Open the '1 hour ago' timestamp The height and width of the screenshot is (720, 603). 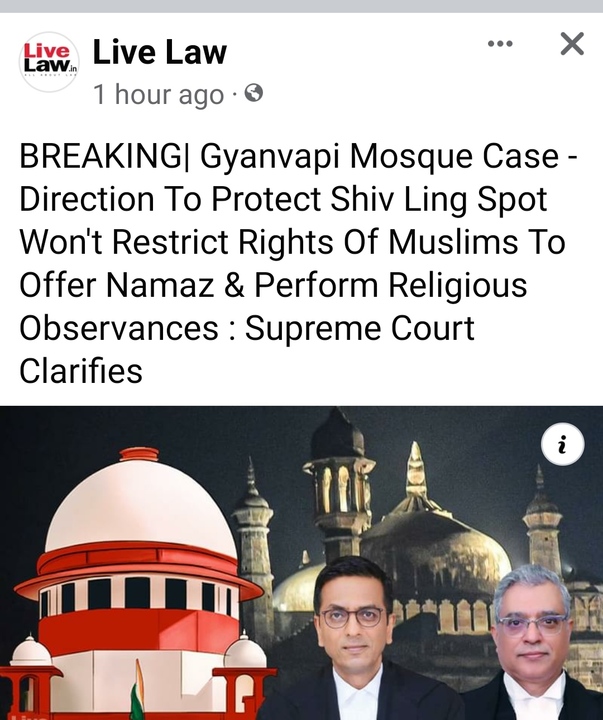[158, 94]
